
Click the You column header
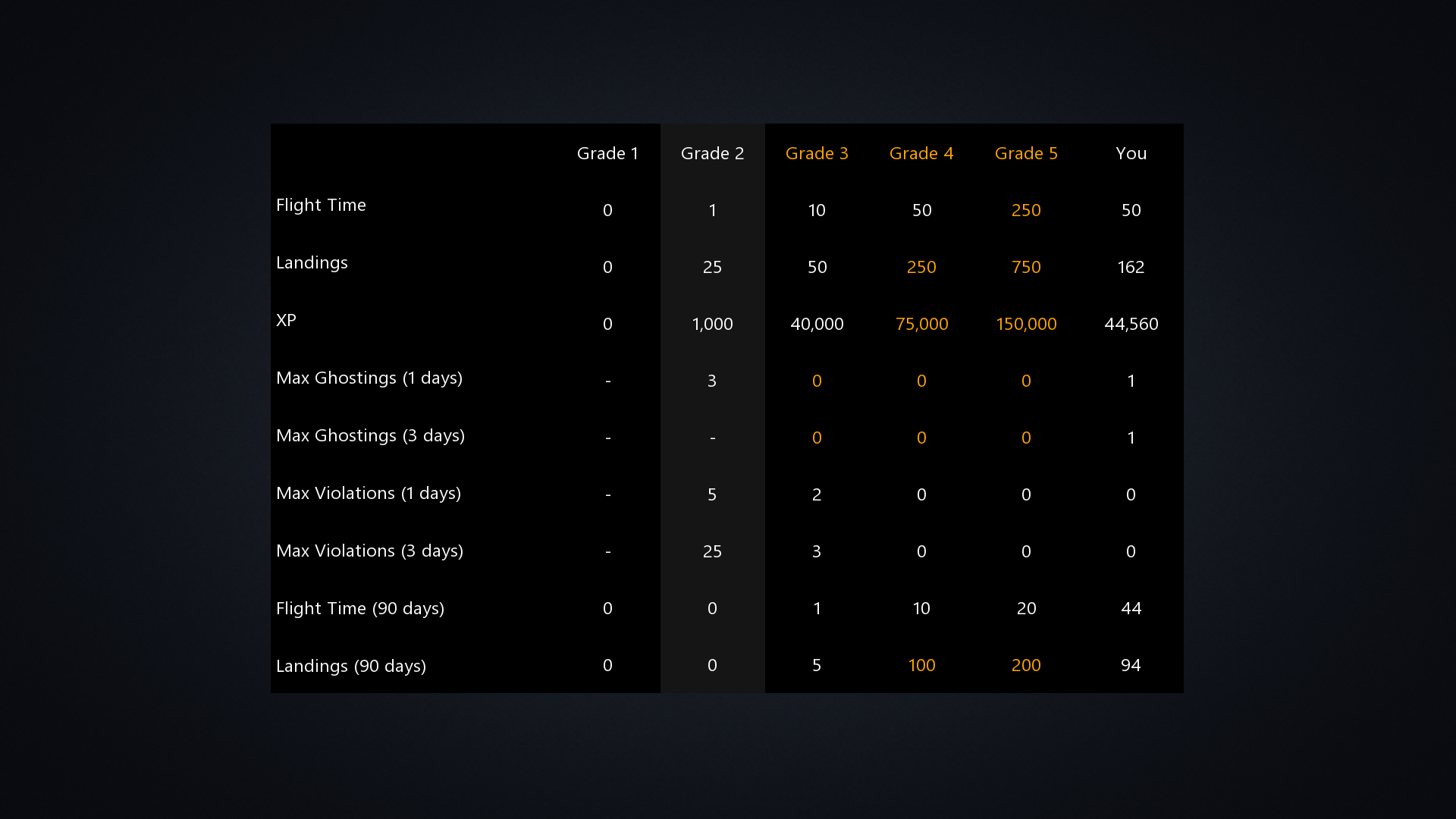click(x=1131, y=153)
